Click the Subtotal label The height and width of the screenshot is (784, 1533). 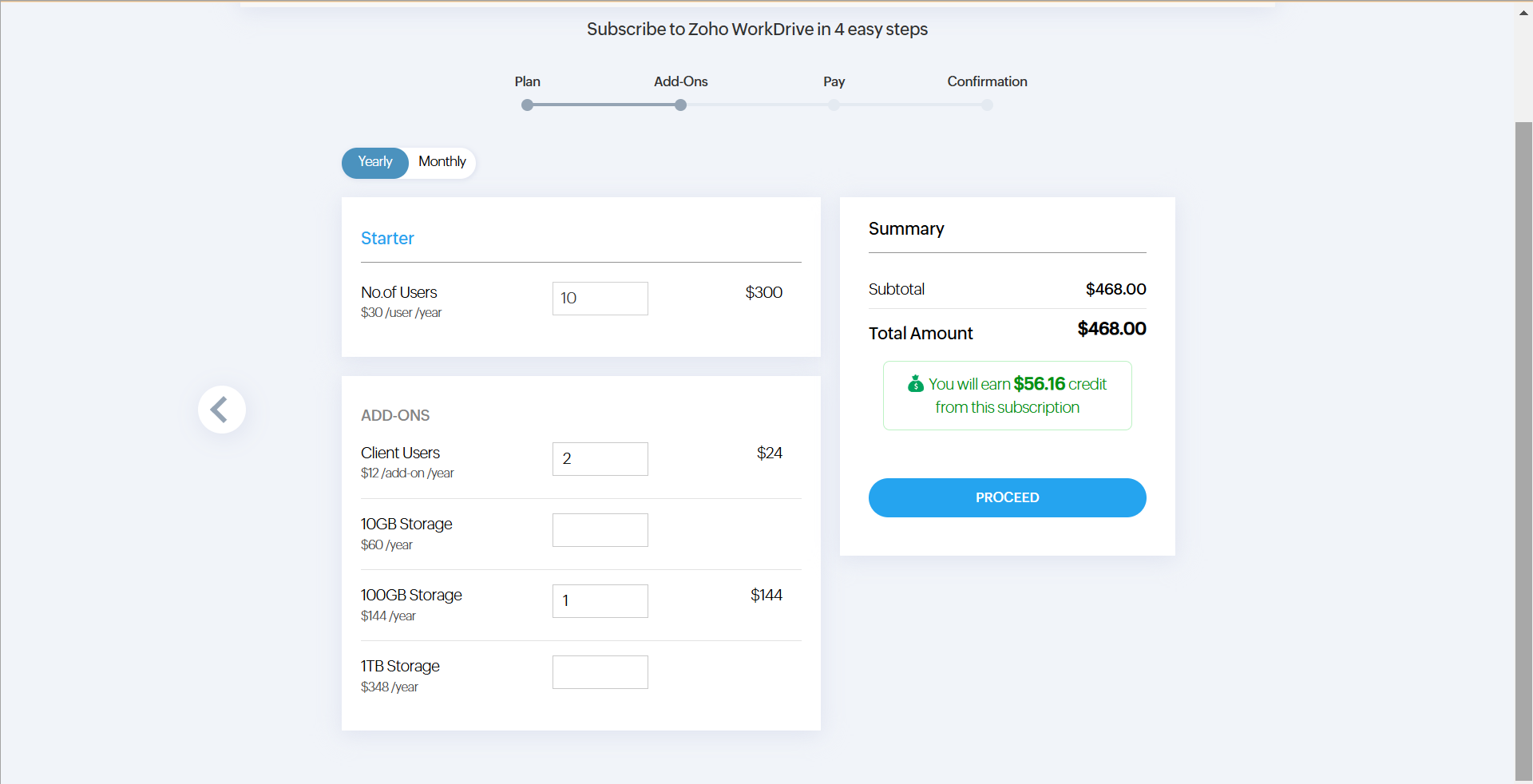[897, 290]
